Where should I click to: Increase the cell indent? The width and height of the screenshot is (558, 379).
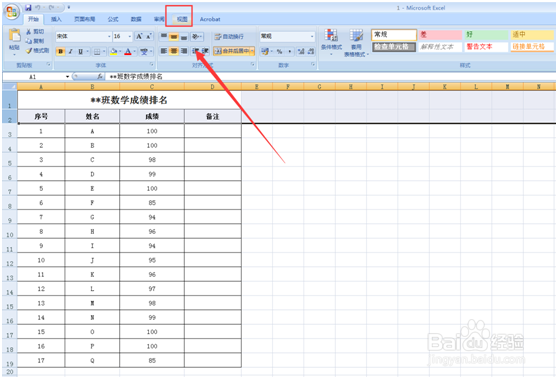tap(205, 51)
